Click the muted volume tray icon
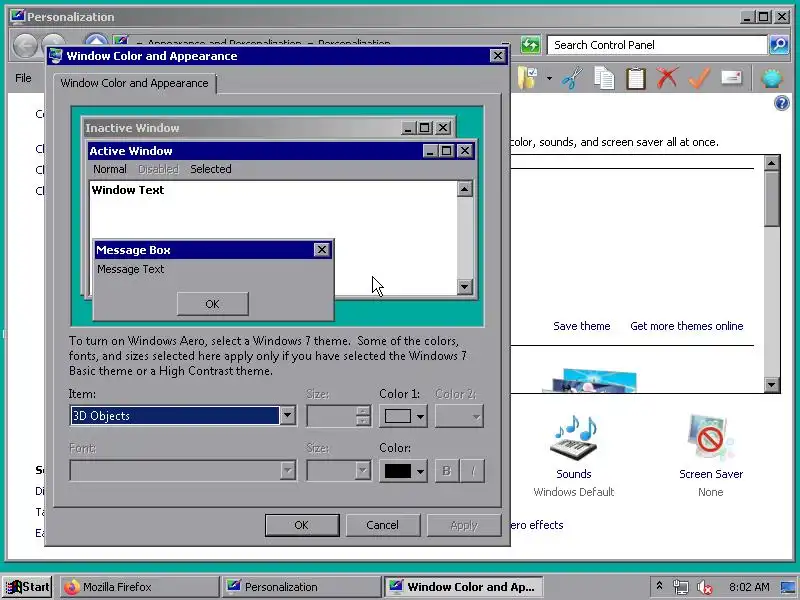 point(705,587)
